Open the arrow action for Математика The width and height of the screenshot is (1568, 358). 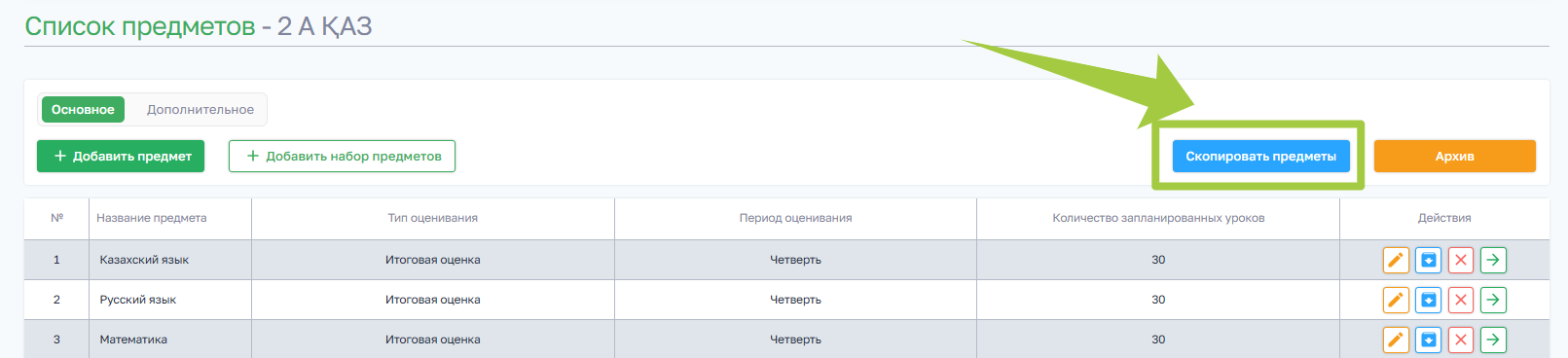(1493, 340)
